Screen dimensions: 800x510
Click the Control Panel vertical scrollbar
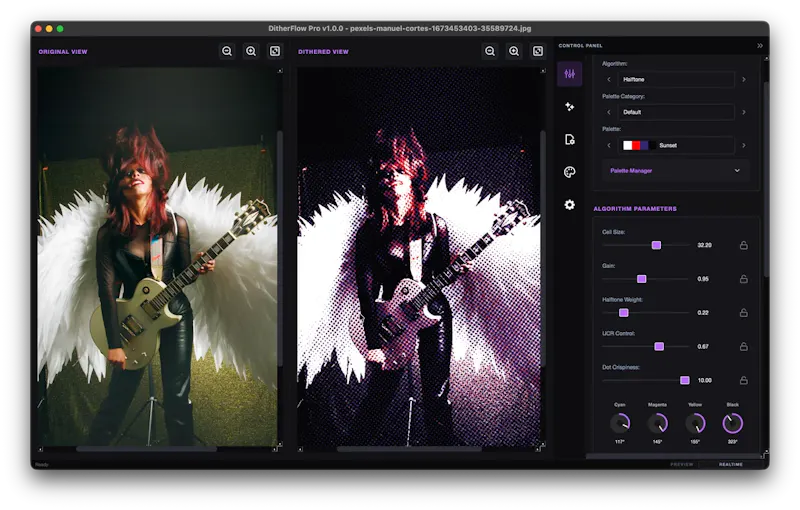point(766,178)
